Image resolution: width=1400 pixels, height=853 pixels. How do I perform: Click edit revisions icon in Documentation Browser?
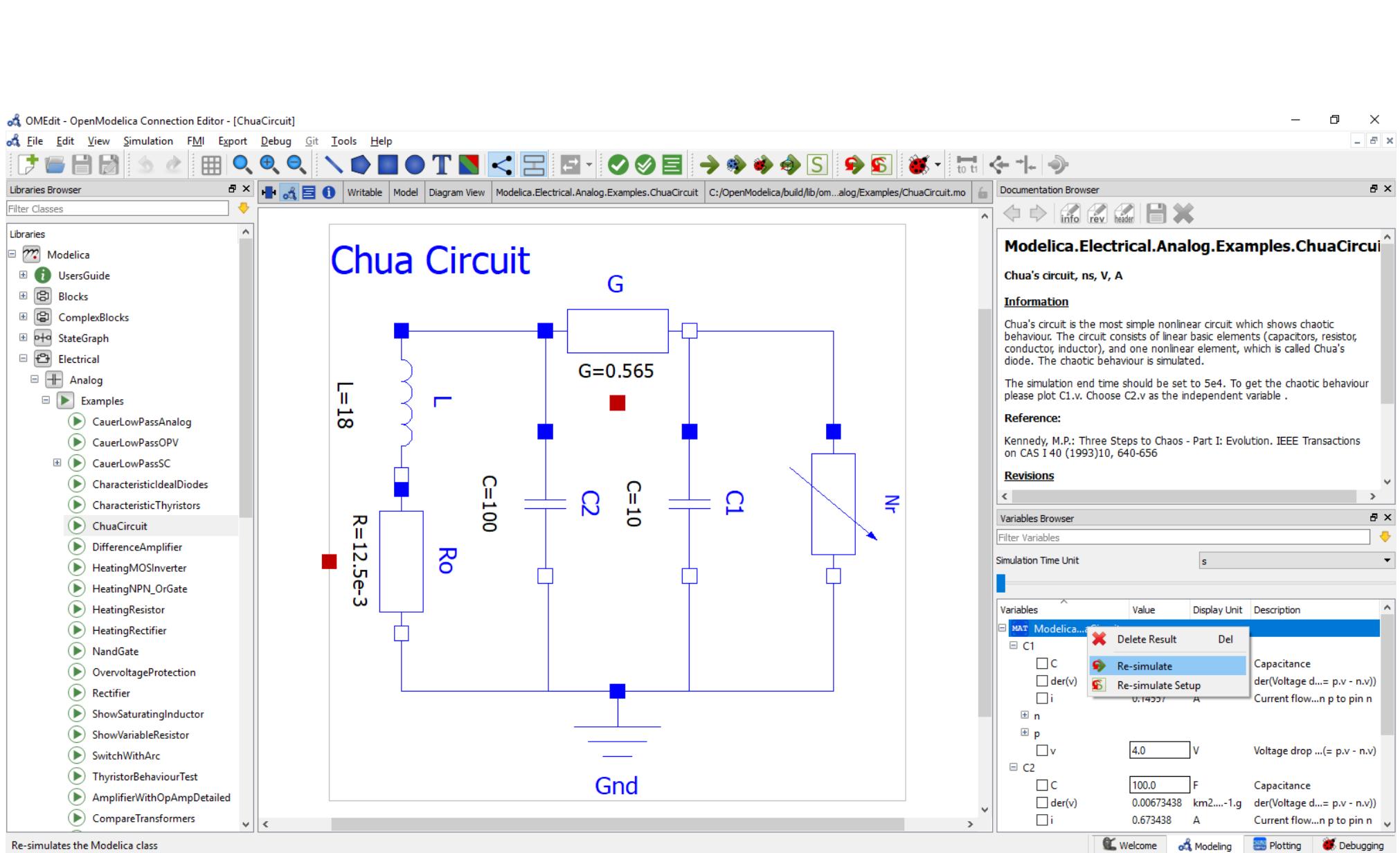pos(1097,213)
